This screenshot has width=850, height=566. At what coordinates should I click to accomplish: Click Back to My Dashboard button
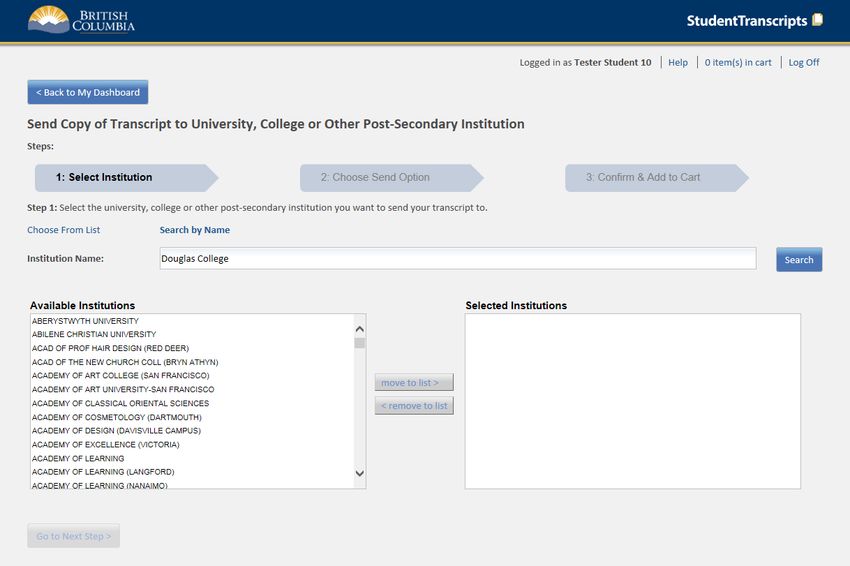tap(88, 92)
